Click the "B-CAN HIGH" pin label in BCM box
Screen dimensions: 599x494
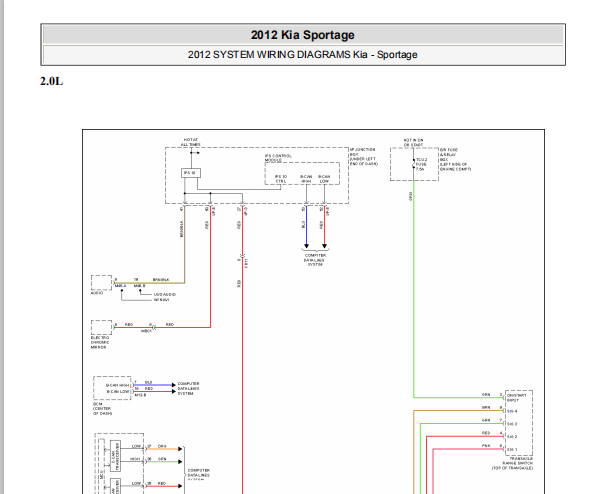point(118,385)
